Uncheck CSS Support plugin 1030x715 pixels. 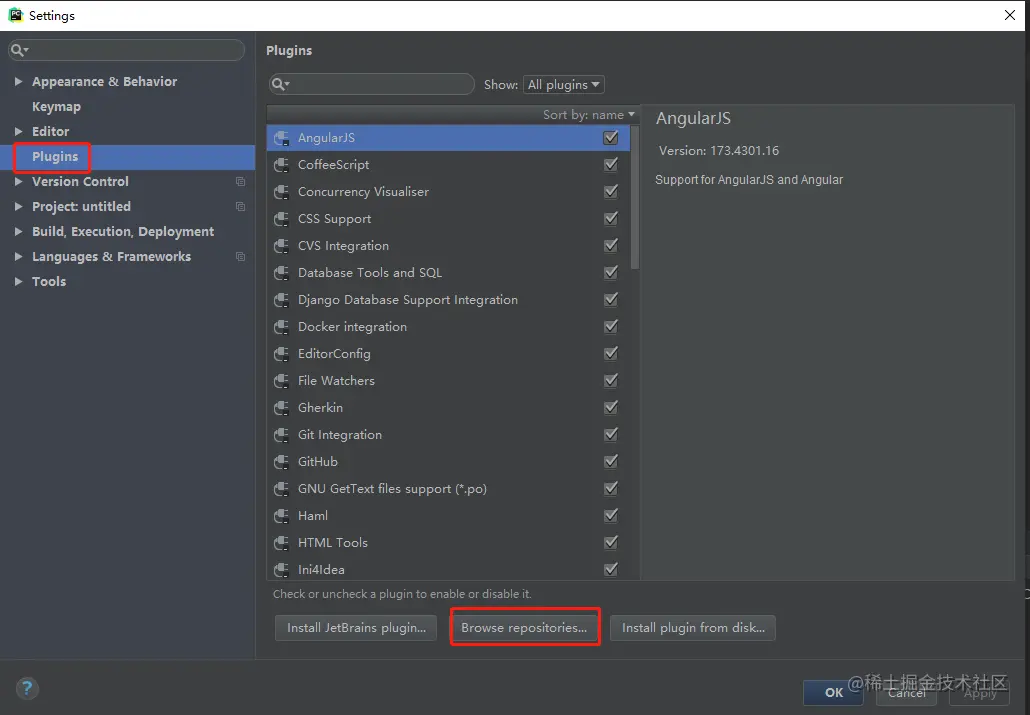point(611,218)
